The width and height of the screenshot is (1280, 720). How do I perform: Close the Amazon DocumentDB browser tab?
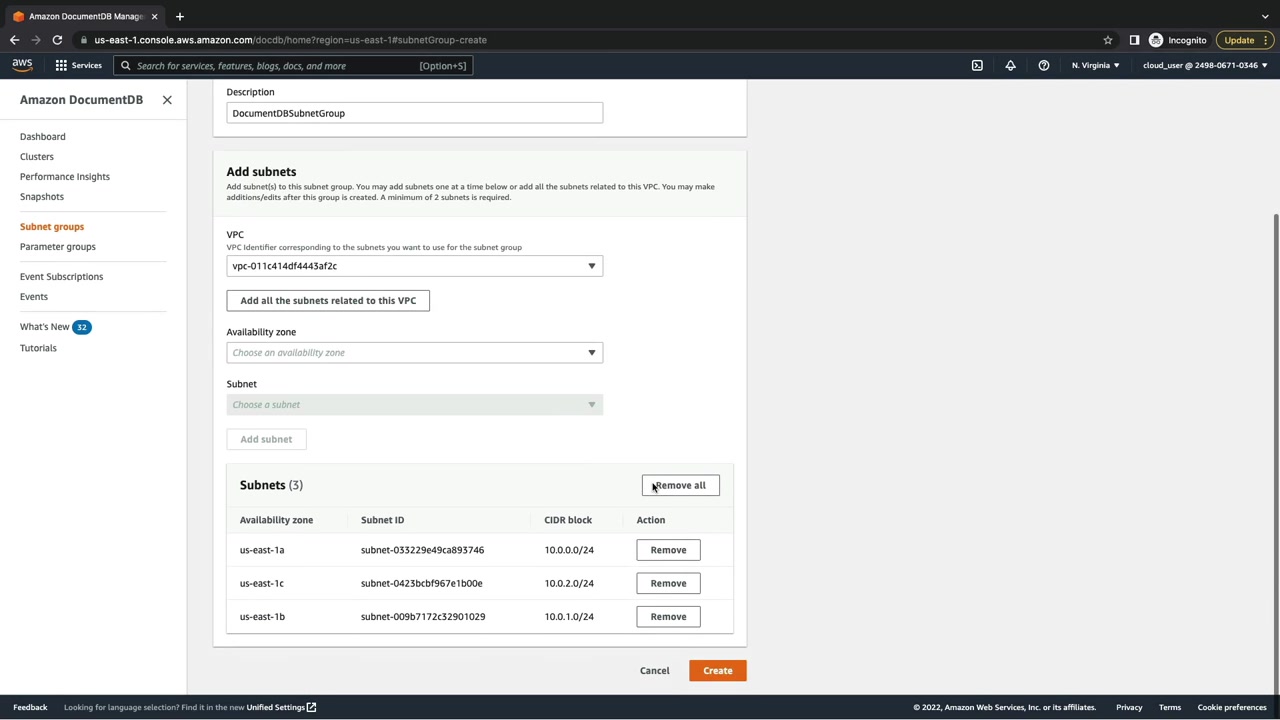154,16
